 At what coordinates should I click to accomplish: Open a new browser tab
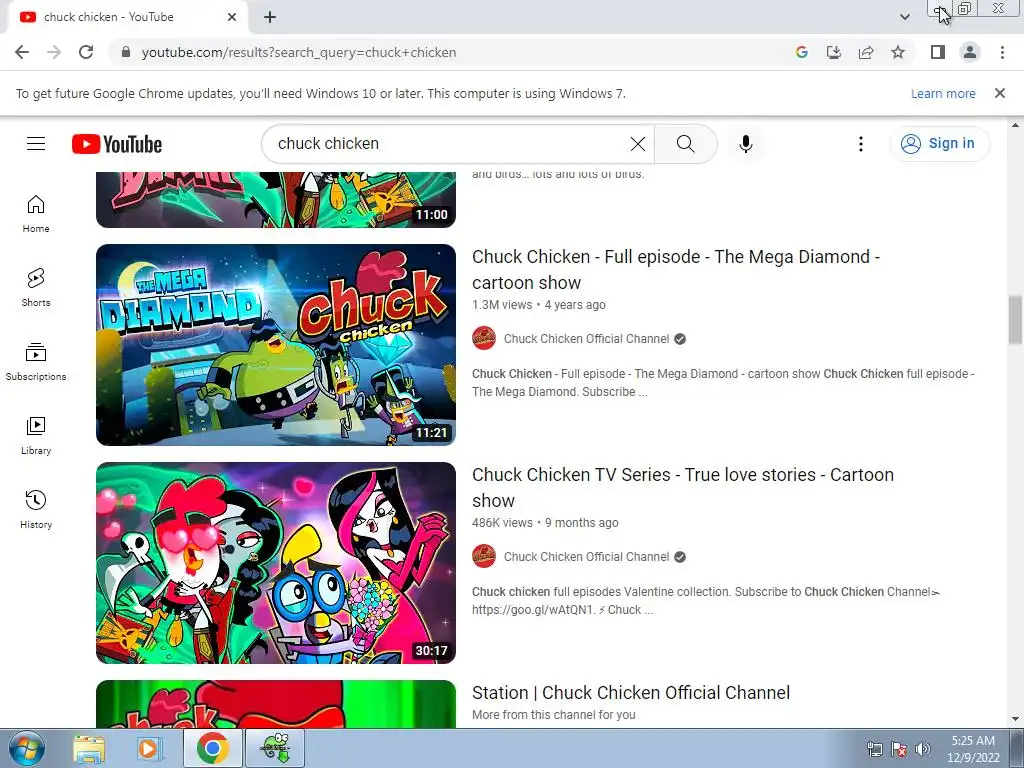pyautogui.click(x=270, y=18)
